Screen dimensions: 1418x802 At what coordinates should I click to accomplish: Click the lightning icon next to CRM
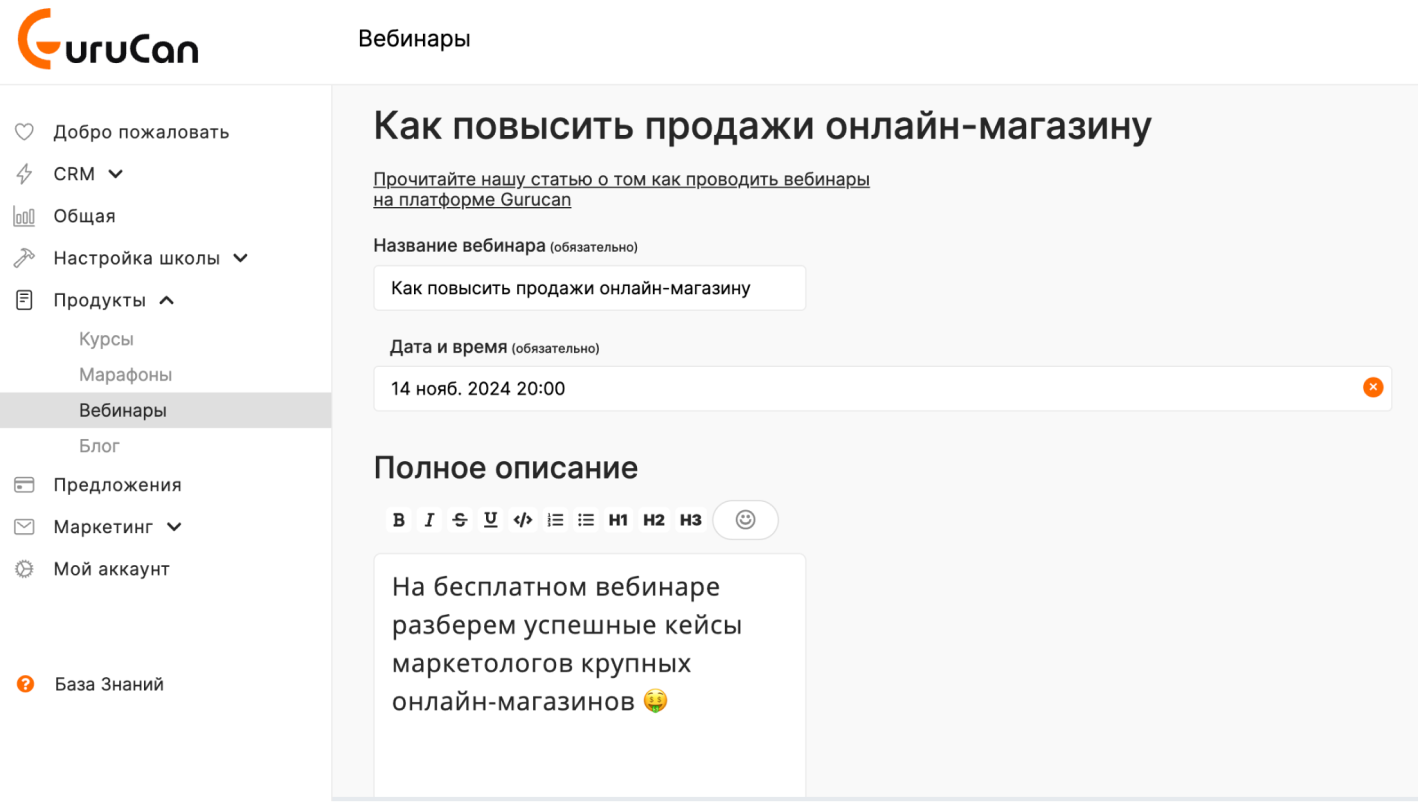coord(24,174)
